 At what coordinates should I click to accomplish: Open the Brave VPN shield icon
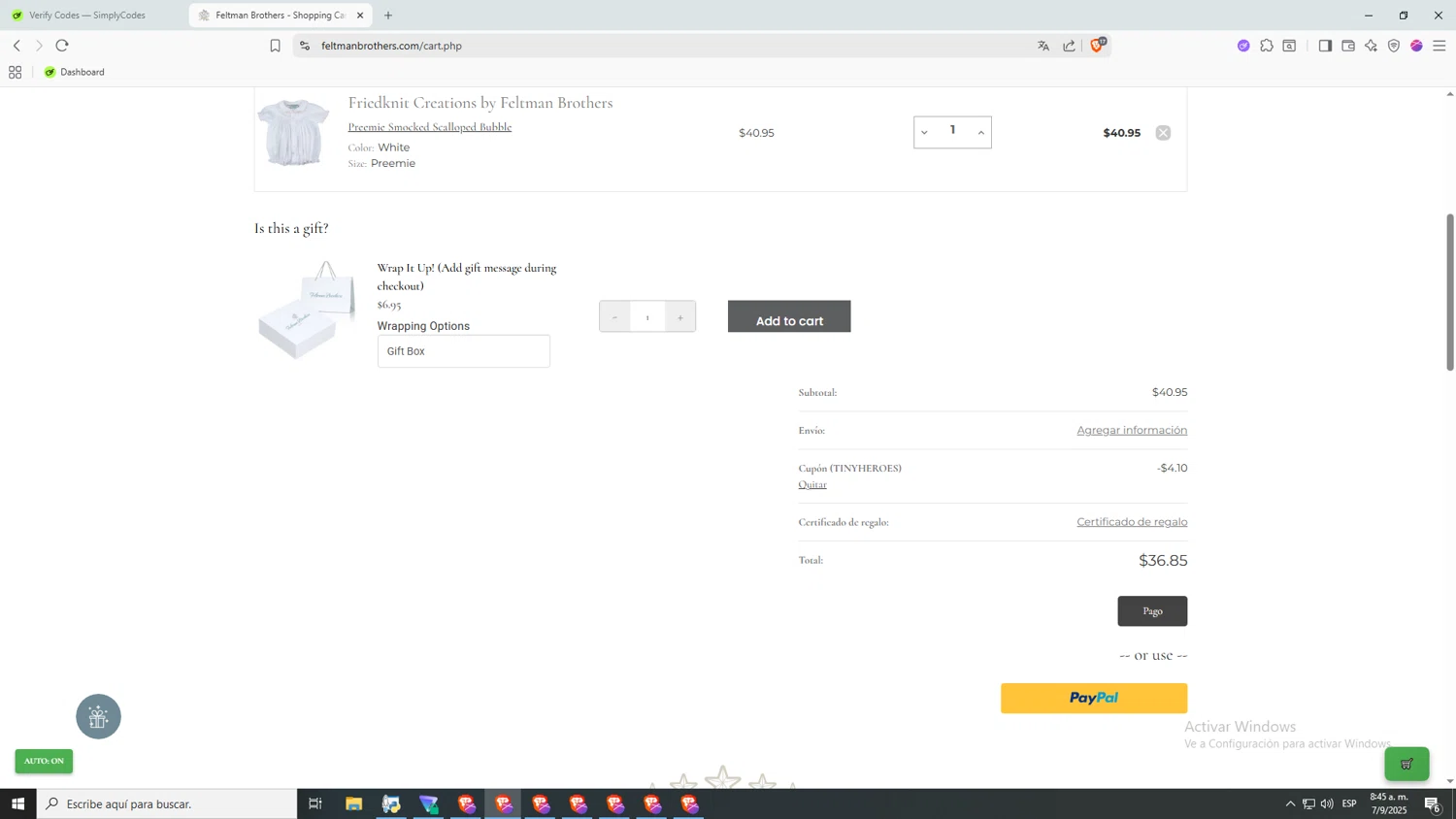tap(1394, 46)
